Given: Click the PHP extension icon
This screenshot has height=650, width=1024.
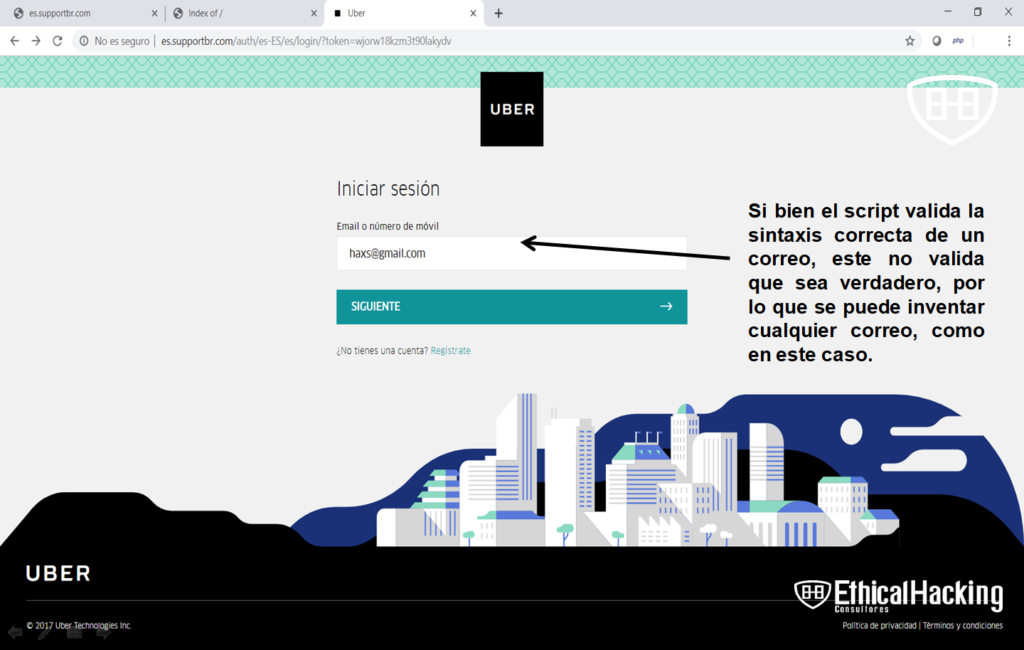Looking at the screenshot, I should pos(958,41).
